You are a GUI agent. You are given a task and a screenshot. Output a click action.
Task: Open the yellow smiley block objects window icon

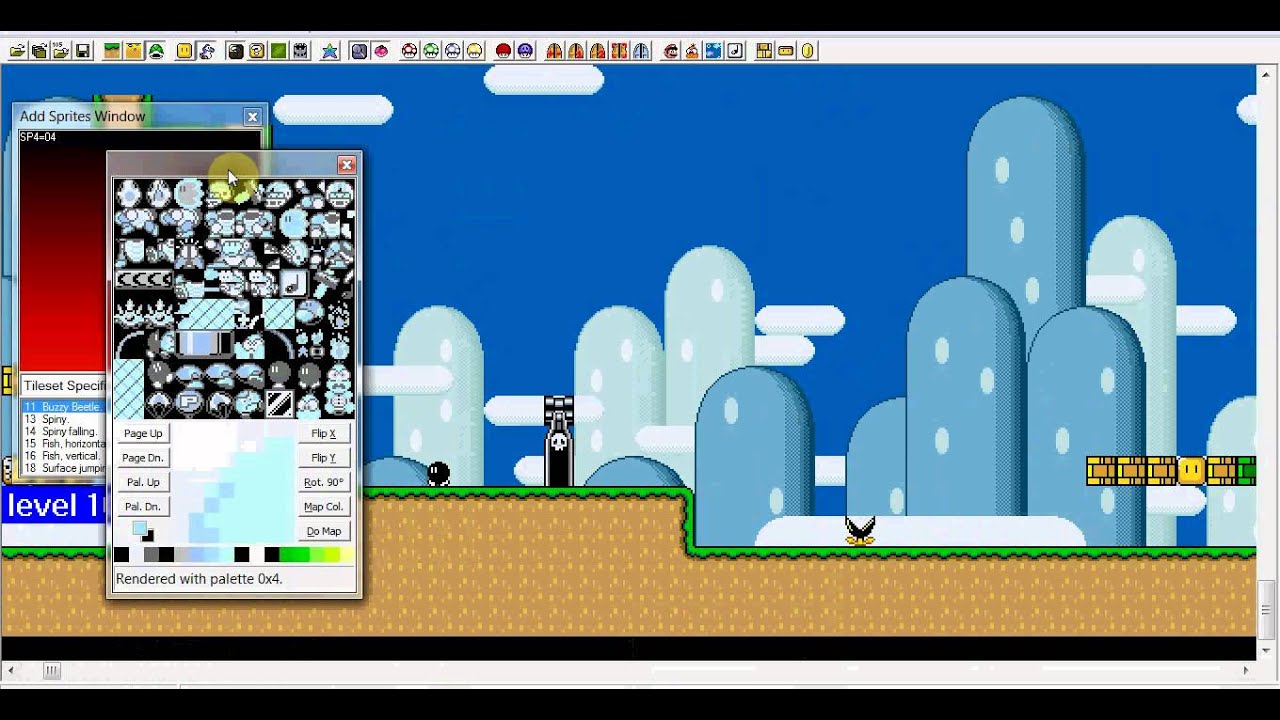coord(184,51)
